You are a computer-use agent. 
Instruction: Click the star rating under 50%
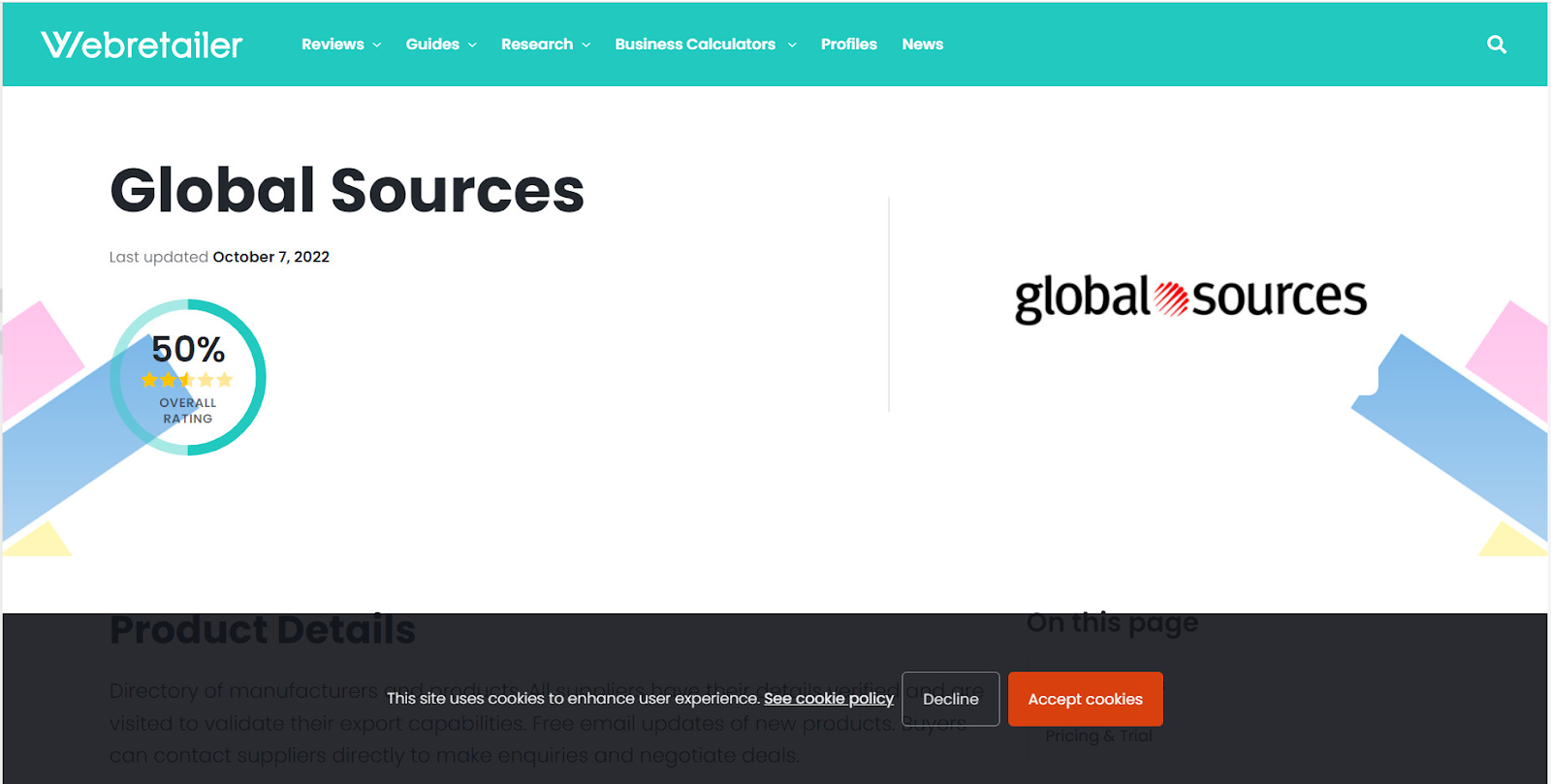coord(187,380)
